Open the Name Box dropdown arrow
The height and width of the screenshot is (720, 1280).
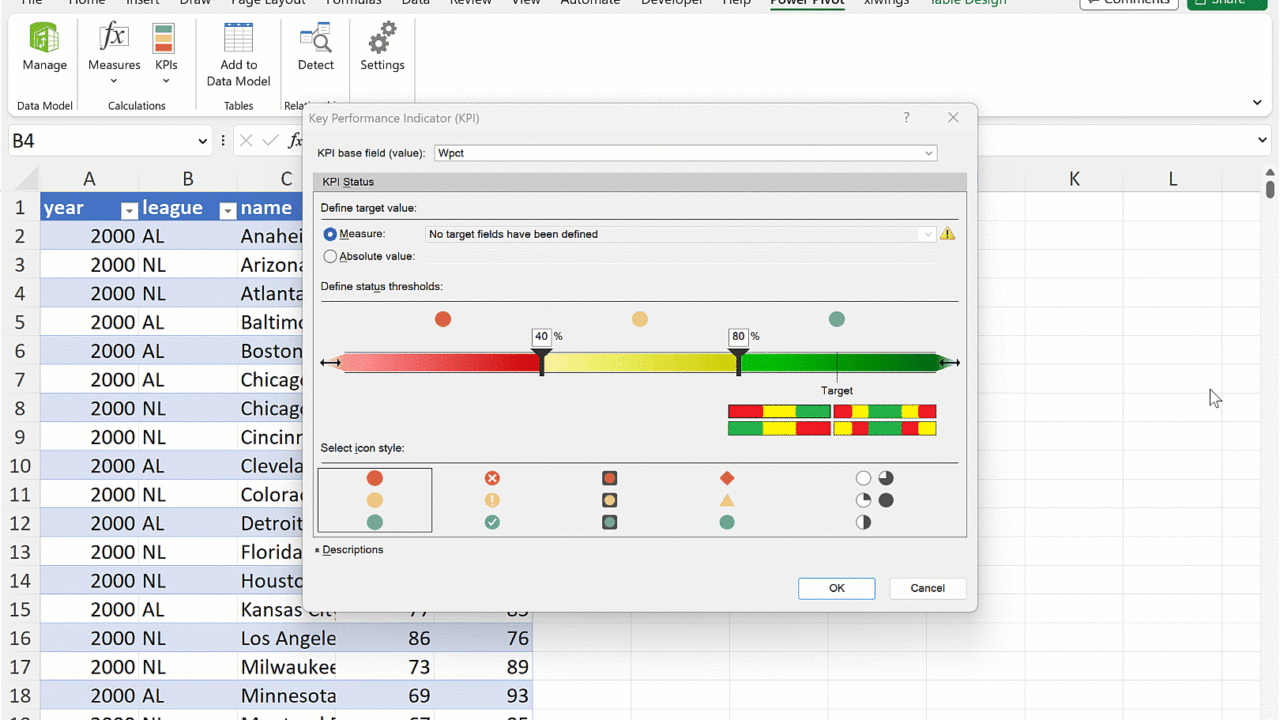coord(202,141)
